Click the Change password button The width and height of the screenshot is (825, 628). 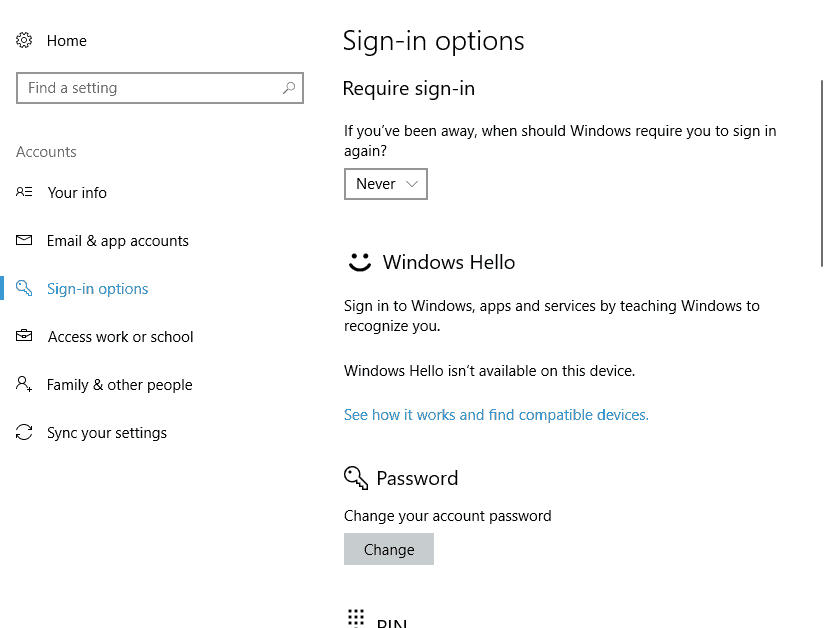(x=389, y=549)
